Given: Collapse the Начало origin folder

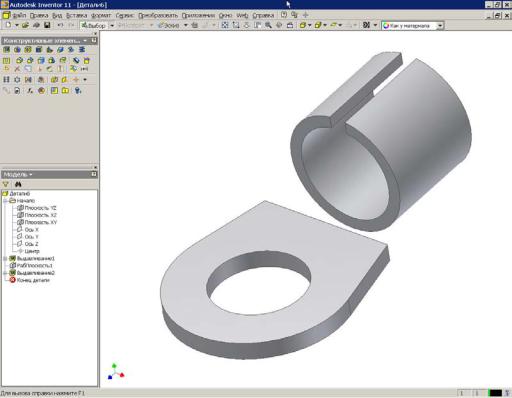Looking at the screenshot, I should 5,201.
